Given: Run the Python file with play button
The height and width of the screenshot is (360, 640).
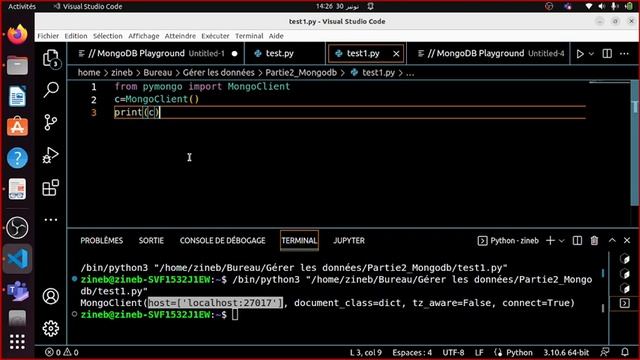Looking at the screenshot, I should coord(580,53).
